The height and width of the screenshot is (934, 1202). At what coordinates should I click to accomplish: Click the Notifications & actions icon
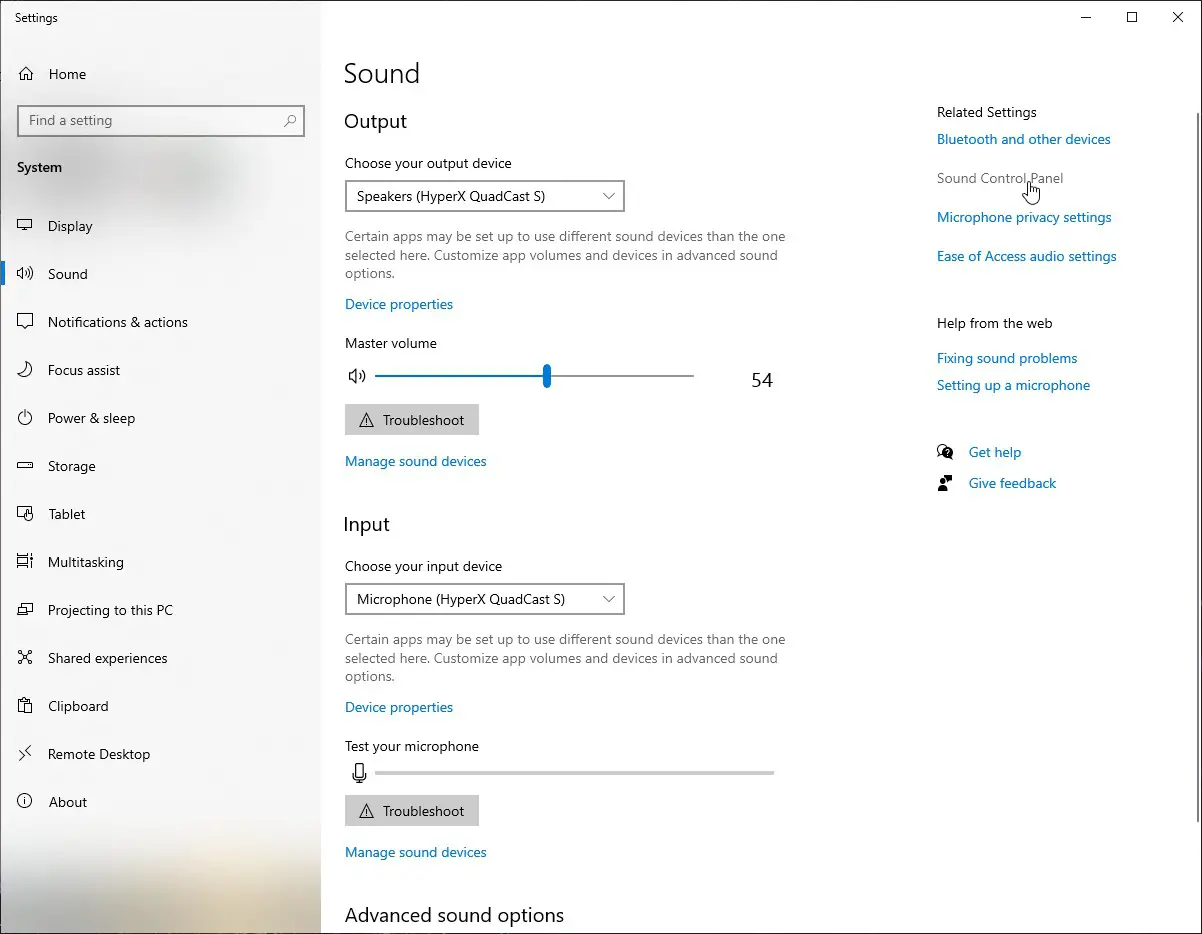(26, 322)
